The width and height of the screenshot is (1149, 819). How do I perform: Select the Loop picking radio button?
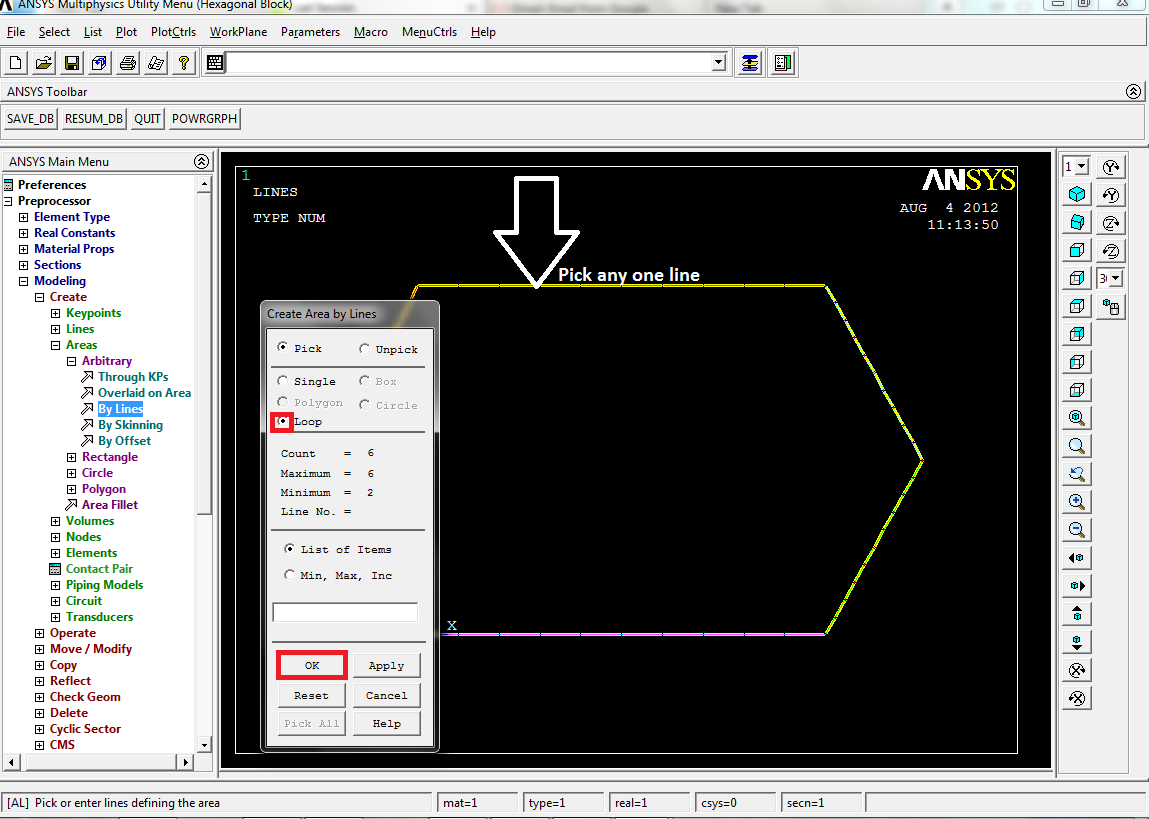pos(282,421)
